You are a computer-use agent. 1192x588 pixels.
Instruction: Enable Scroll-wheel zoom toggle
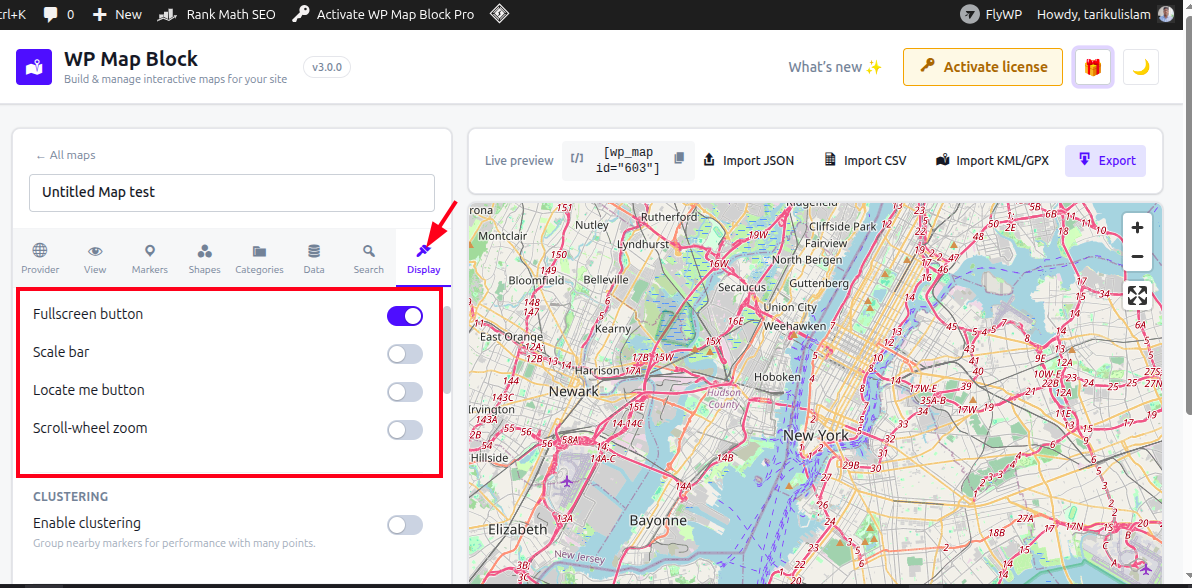[x=404, y=431]
